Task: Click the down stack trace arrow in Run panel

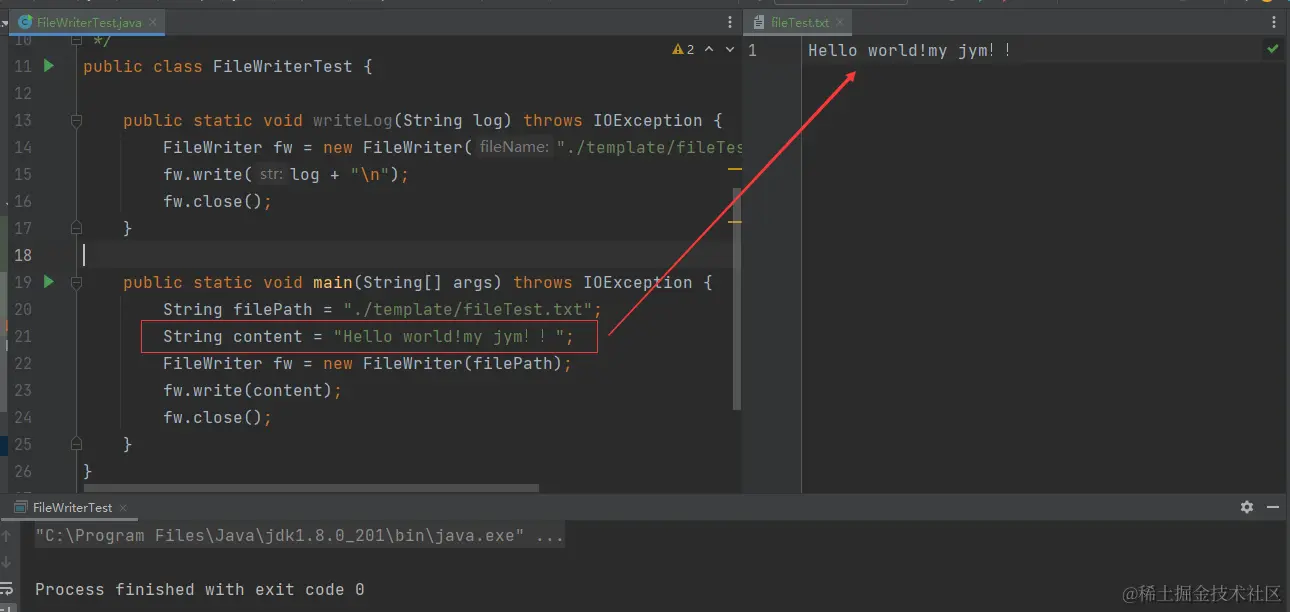Action: click(8, 561)
